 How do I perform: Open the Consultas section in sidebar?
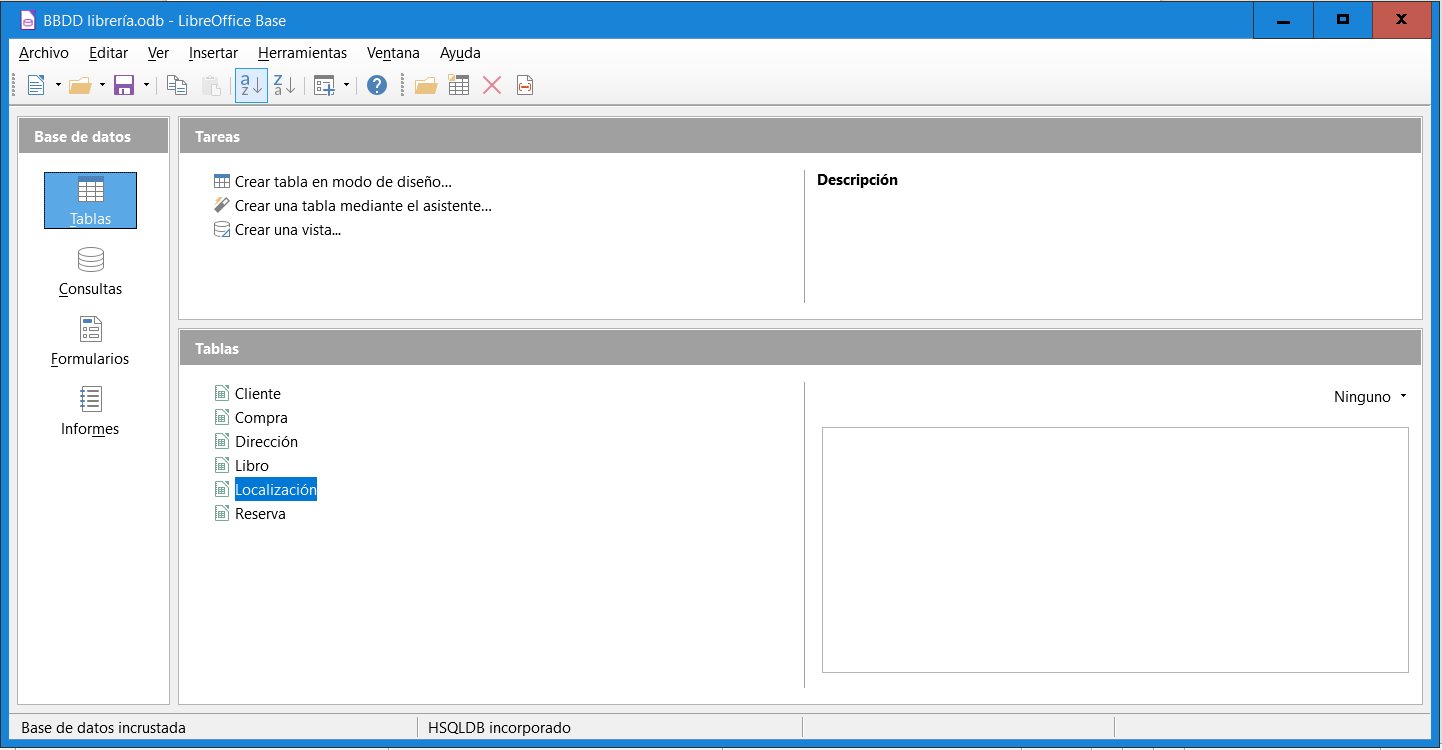(x=90, y=272)
